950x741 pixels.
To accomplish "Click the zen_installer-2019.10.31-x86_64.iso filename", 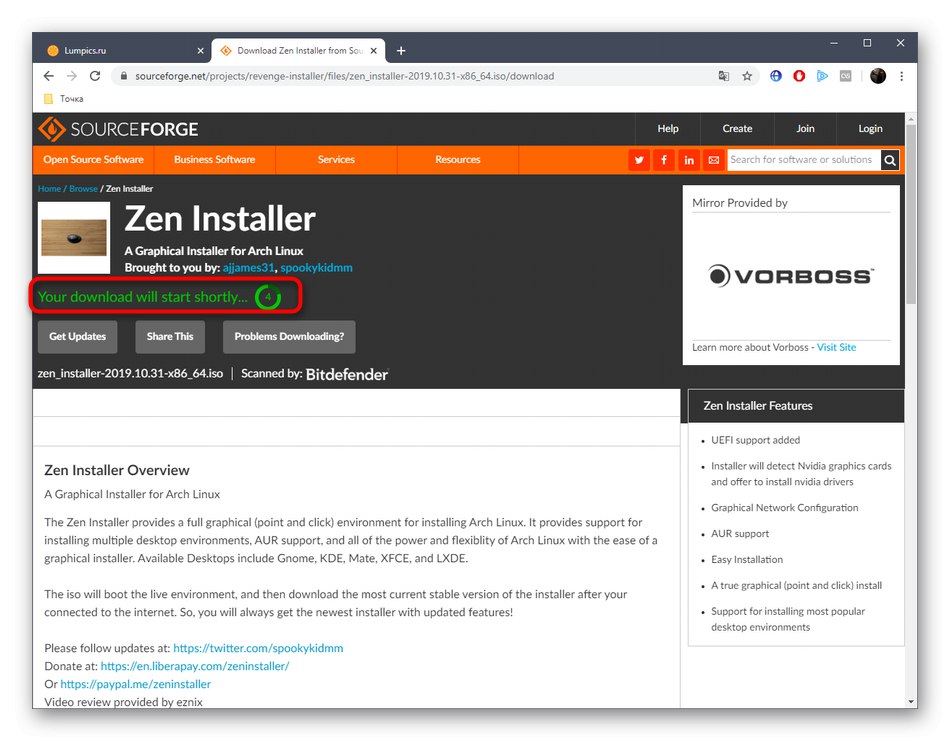I will click(130, 373).
